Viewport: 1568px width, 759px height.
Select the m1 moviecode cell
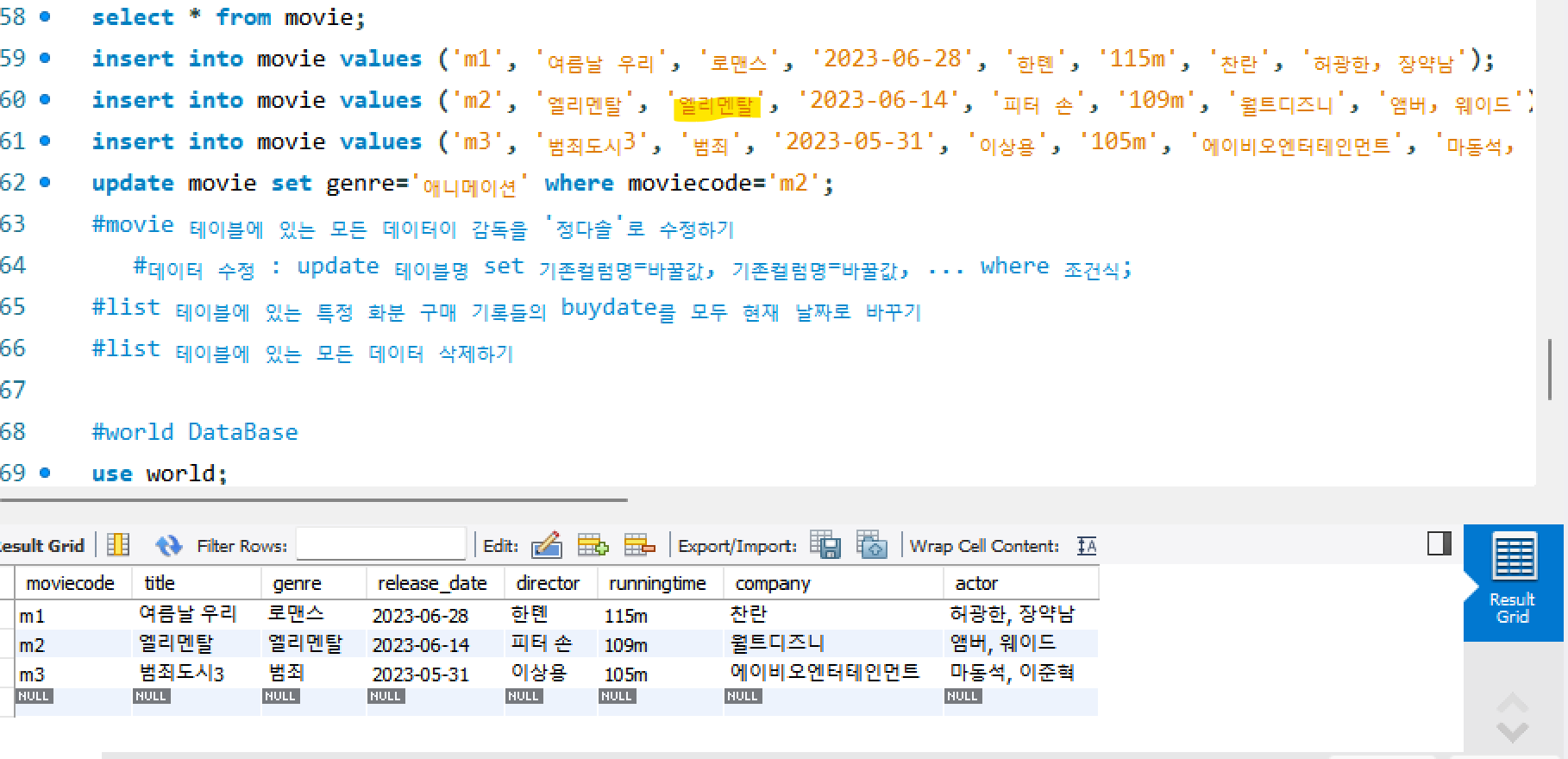pyautogui.click(x=73, y=615)
